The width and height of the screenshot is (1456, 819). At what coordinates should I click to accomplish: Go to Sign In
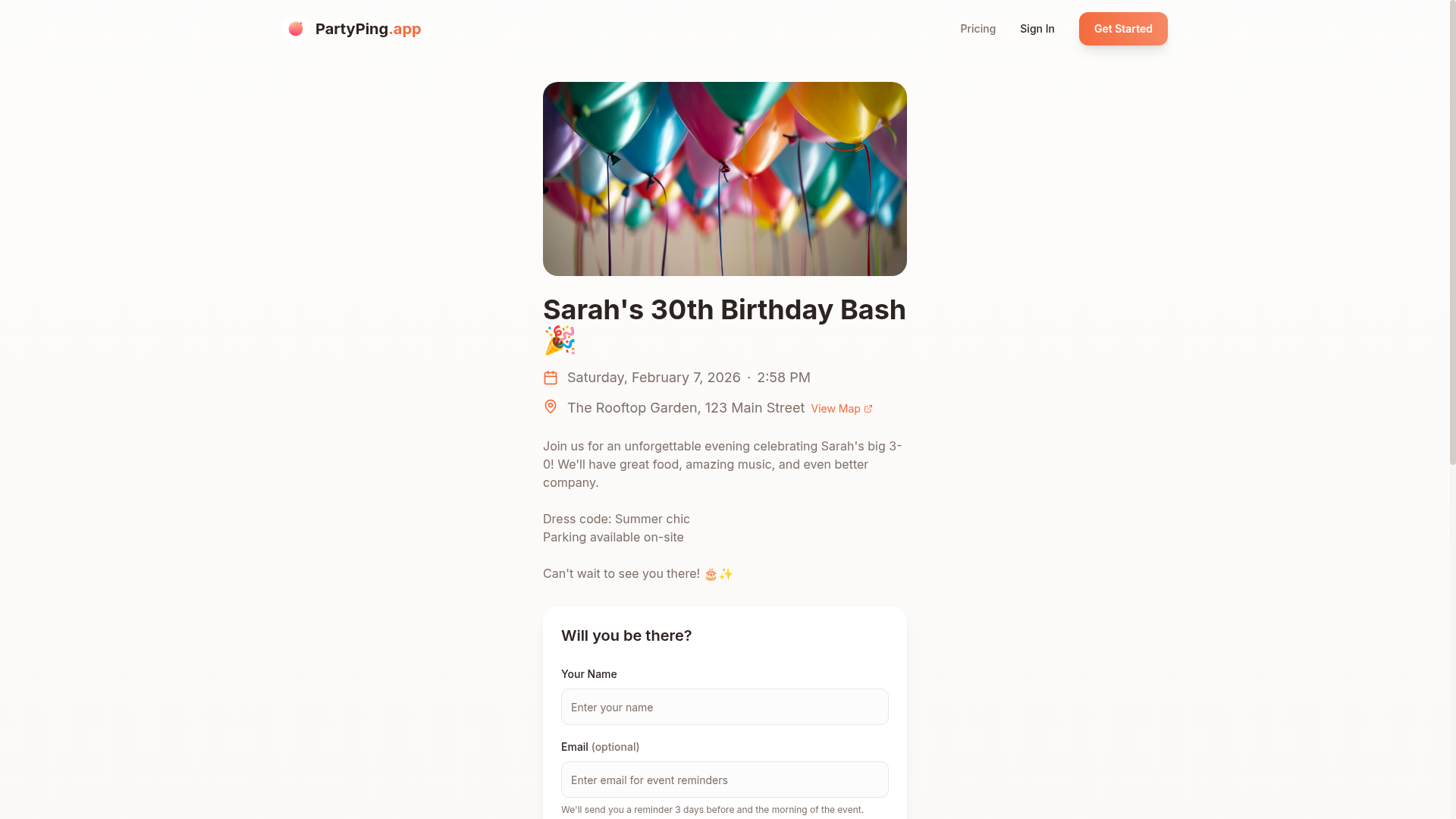[x=1037, y=29]
